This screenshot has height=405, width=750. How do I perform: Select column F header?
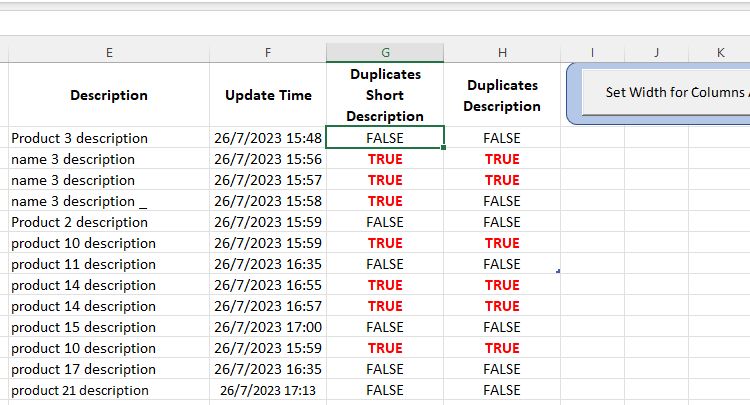(268, 53)
